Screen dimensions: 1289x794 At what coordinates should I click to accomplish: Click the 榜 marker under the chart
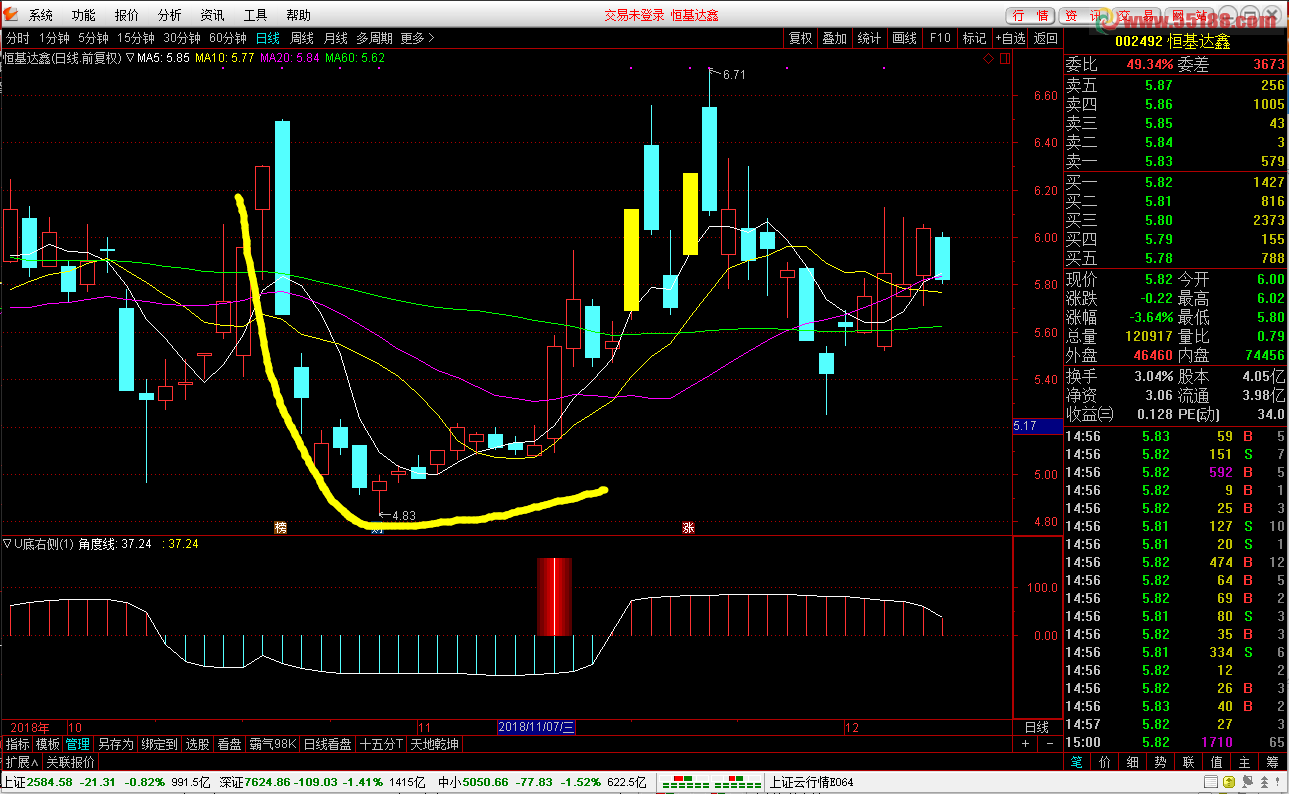pos(281,527)
